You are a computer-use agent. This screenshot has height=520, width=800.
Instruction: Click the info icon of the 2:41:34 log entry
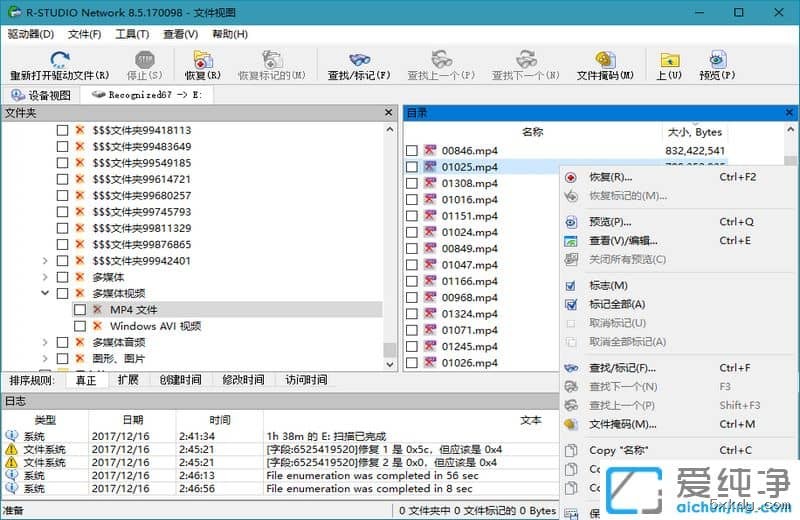(x=11, y=436)
